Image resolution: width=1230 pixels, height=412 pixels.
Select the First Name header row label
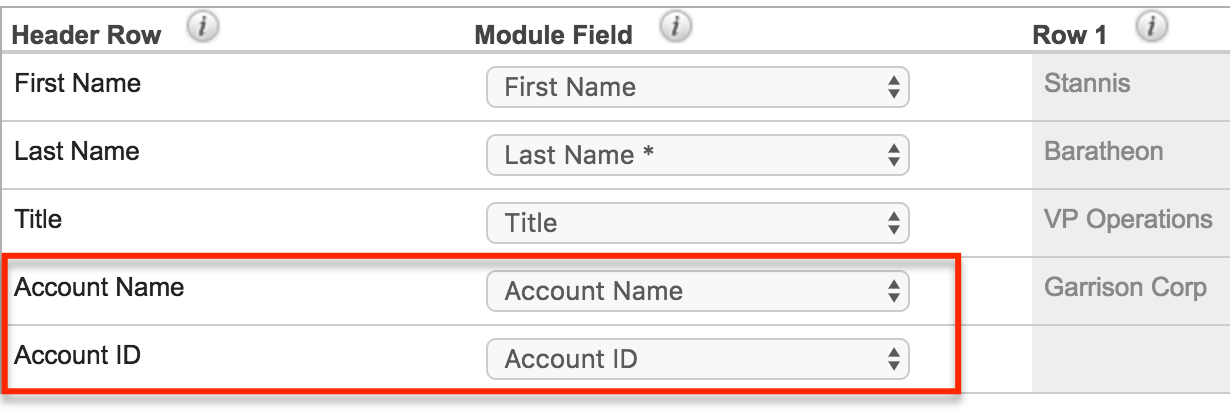78,83
